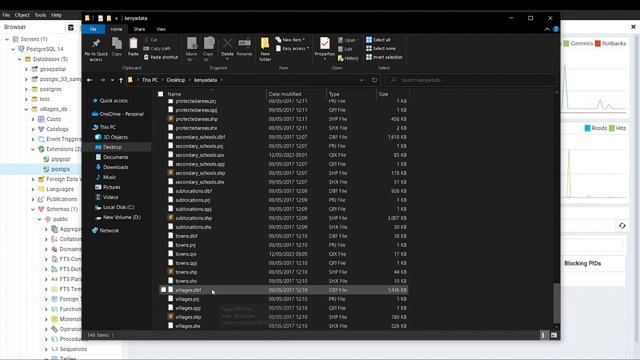Image resolution: width=640 pixels, height=360 pixels.
Task: Click Select all in ribbon
Action: point(378,40)
